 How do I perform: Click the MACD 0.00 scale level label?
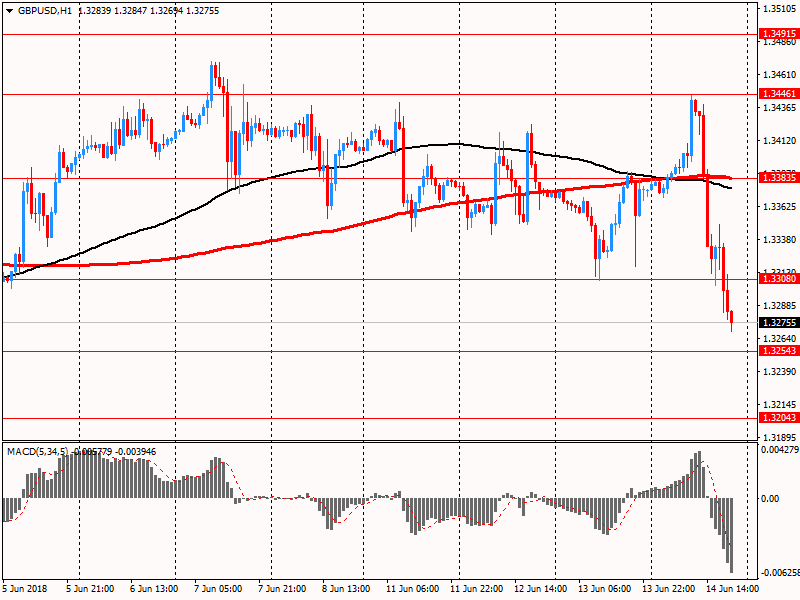pos(772,498)
